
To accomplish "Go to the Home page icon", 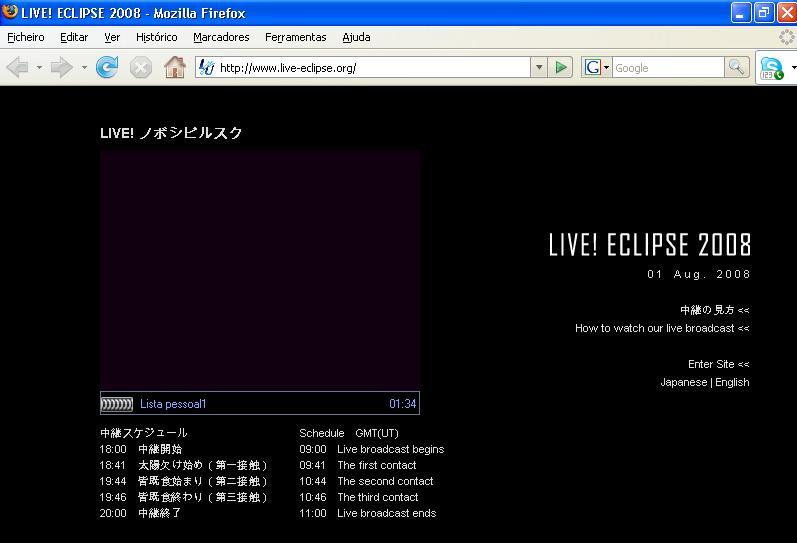I will (x=174, y=67).
